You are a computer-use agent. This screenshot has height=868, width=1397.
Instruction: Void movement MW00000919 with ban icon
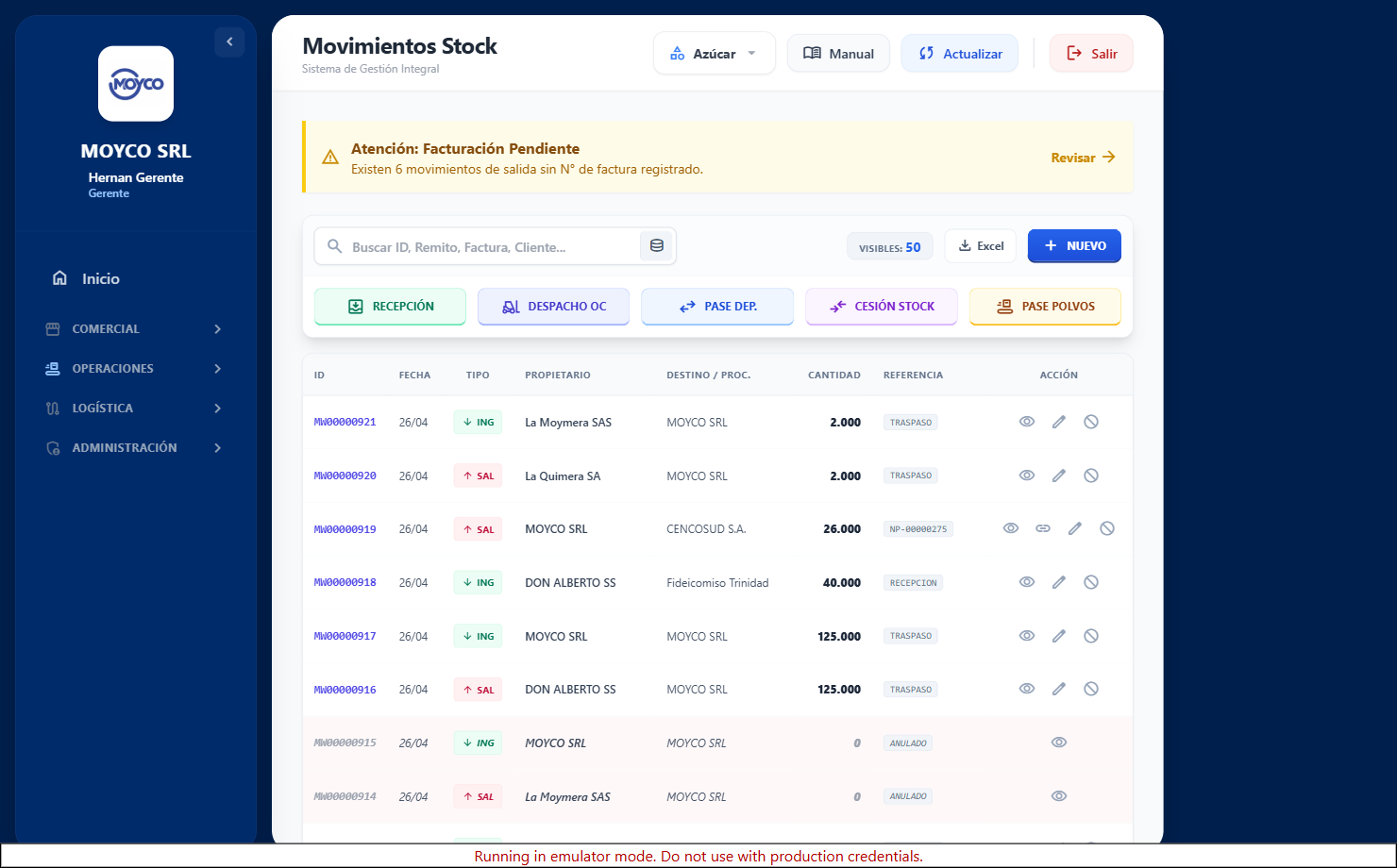point(1107,528)
